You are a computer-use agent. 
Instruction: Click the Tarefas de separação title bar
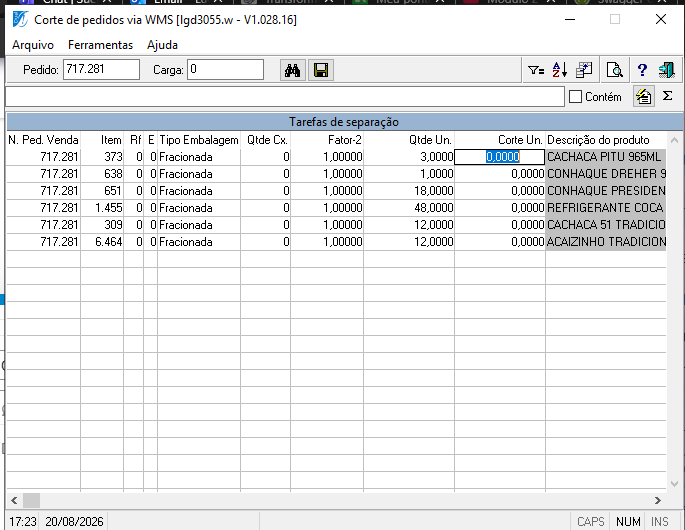coord(344,122)
